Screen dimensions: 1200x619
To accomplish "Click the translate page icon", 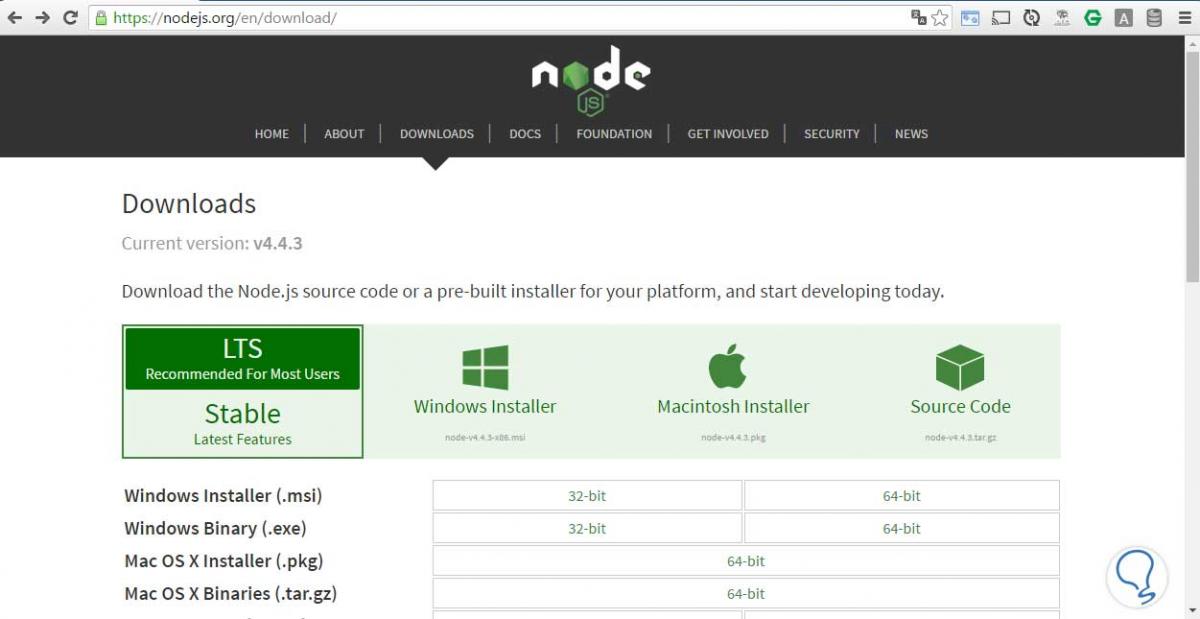I will point(919,17).
